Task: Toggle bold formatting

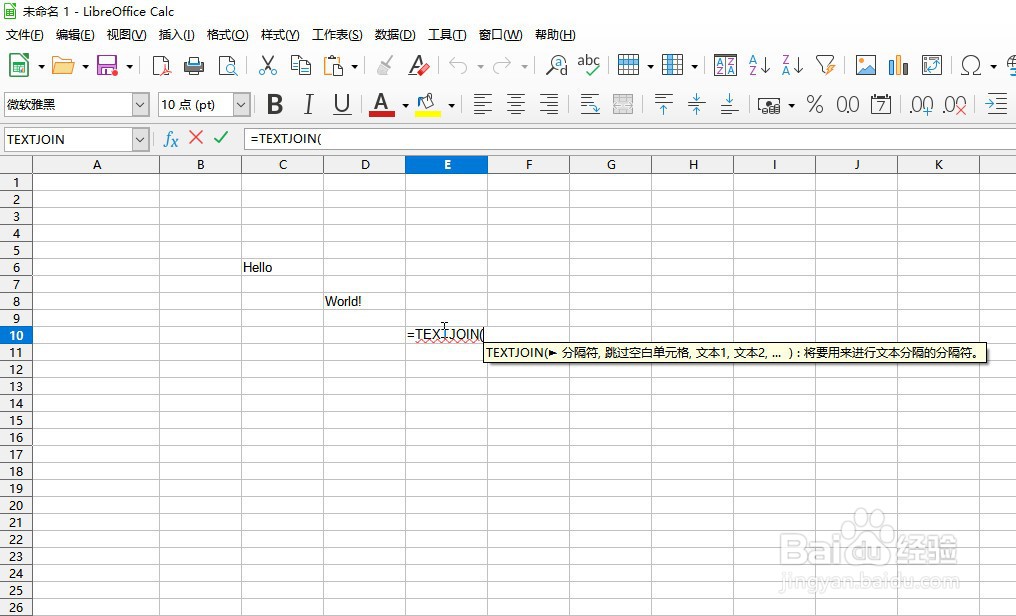Action: click(x=275, y=104)
